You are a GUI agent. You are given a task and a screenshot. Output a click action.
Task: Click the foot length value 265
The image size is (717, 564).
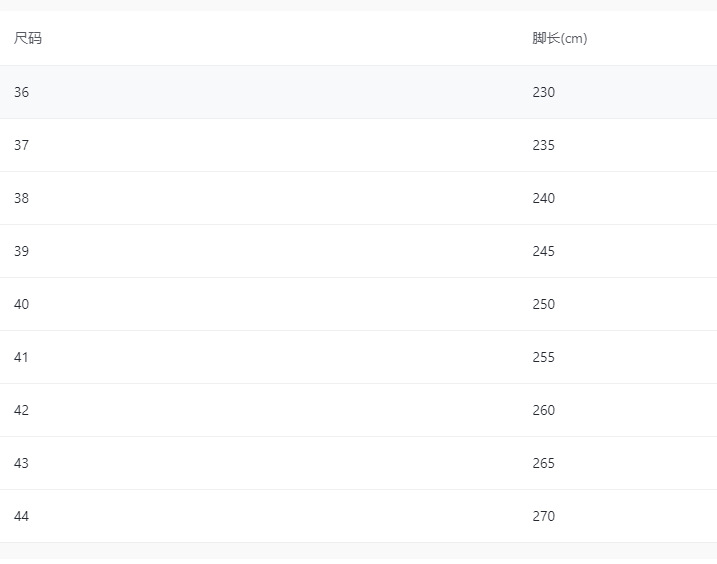544,463
